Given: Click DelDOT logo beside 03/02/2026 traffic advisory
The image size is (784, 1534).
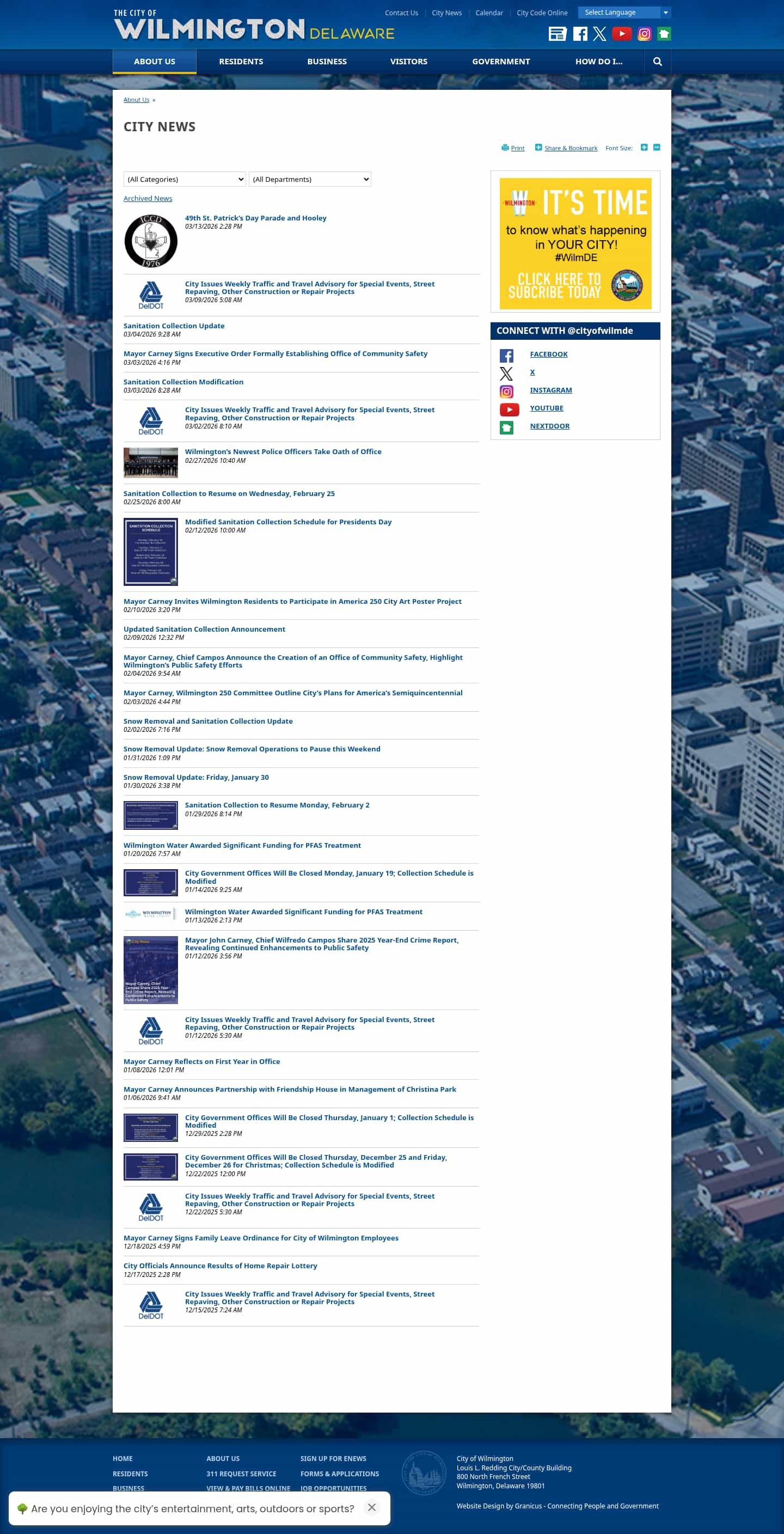Looking at the screenshot, I should tap(151, 421).
